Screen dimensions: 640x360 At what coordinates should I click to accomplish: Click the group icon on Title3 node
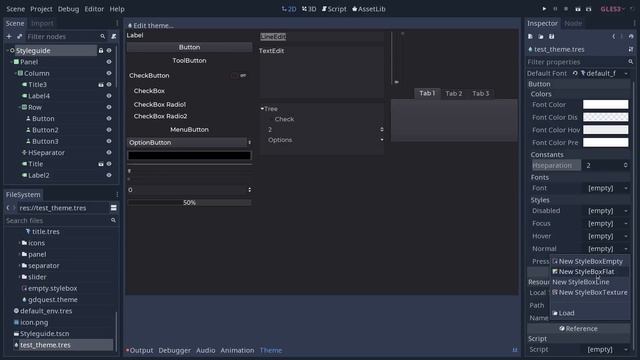coord(101,85)
